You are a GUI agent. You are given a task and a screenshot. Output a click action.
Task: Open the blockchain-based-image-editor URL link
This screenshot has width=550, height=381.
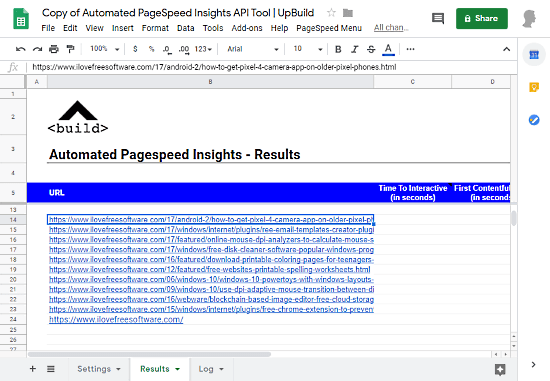(211, 299)
